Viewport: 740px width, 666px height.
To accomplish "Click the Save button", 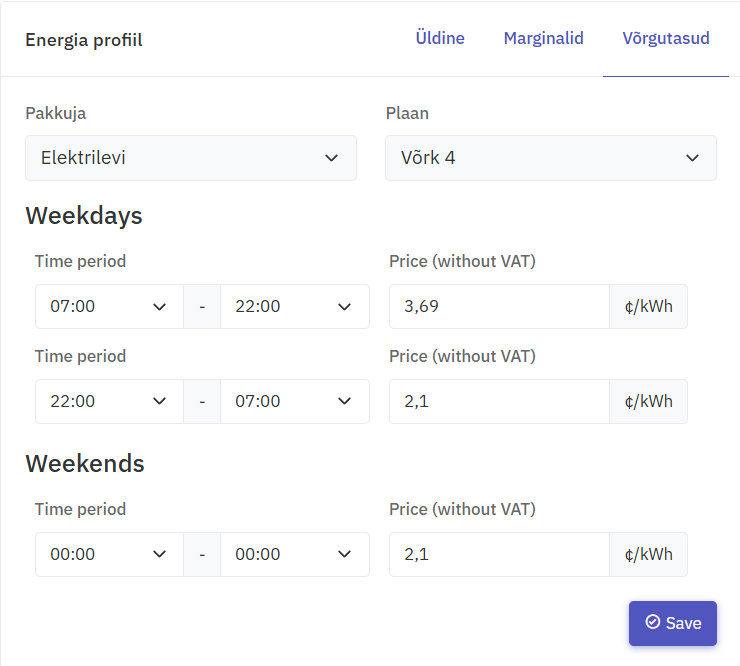I will click(x=673, y=623).
